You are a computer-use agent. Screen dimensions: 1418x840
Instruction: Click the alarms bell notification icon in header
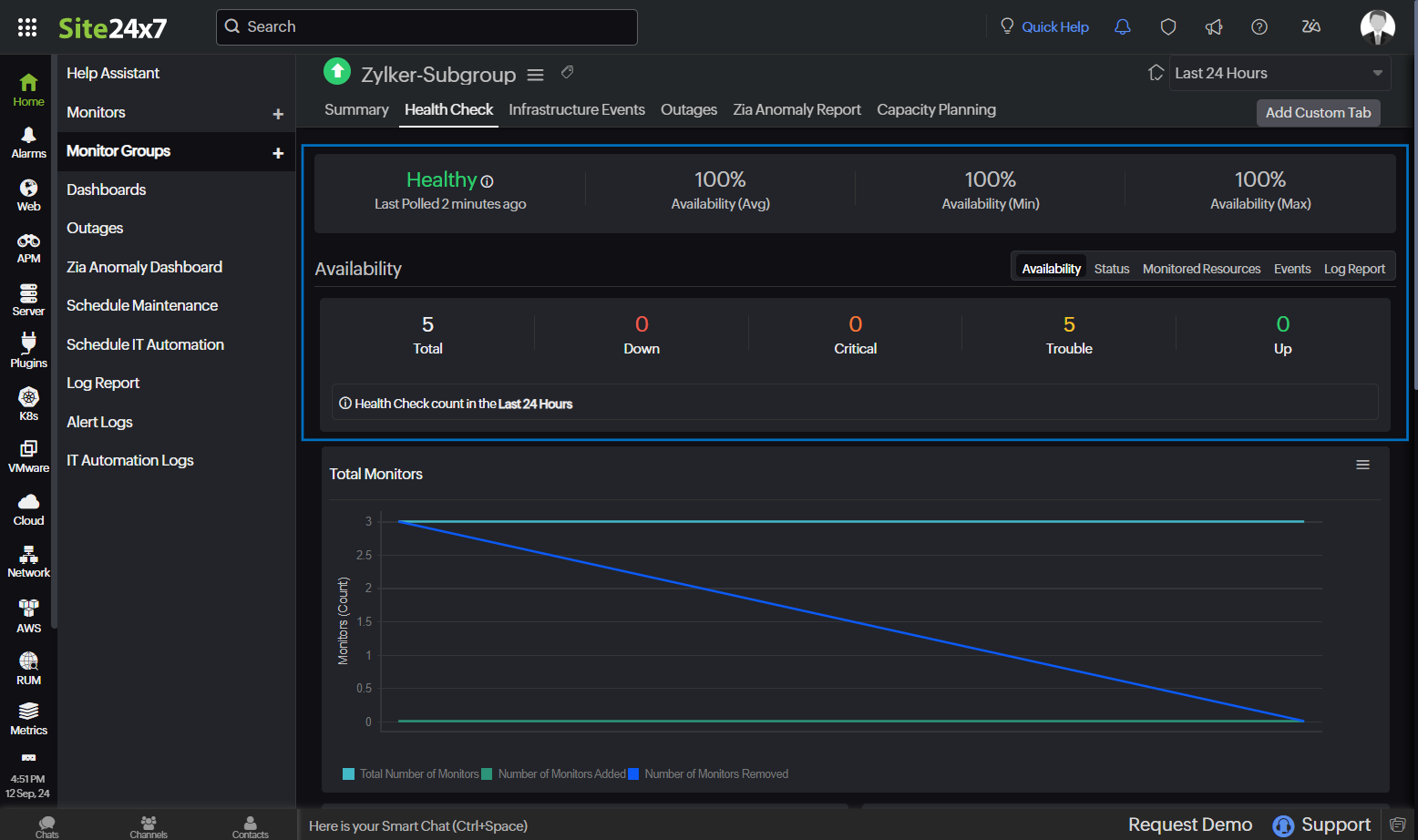pos(1123,27)
